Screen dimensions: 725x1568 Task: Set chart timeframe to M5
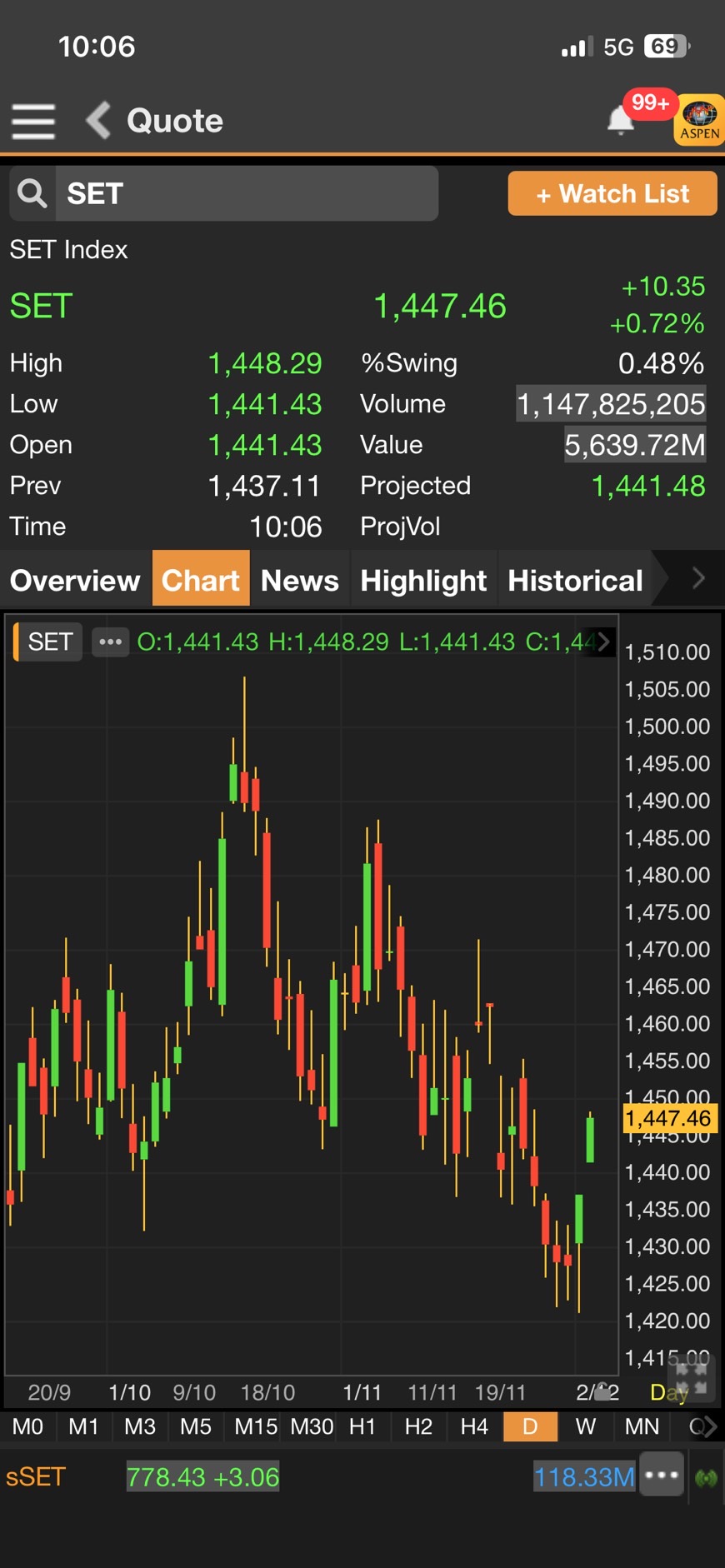(x=196, y=1426)
